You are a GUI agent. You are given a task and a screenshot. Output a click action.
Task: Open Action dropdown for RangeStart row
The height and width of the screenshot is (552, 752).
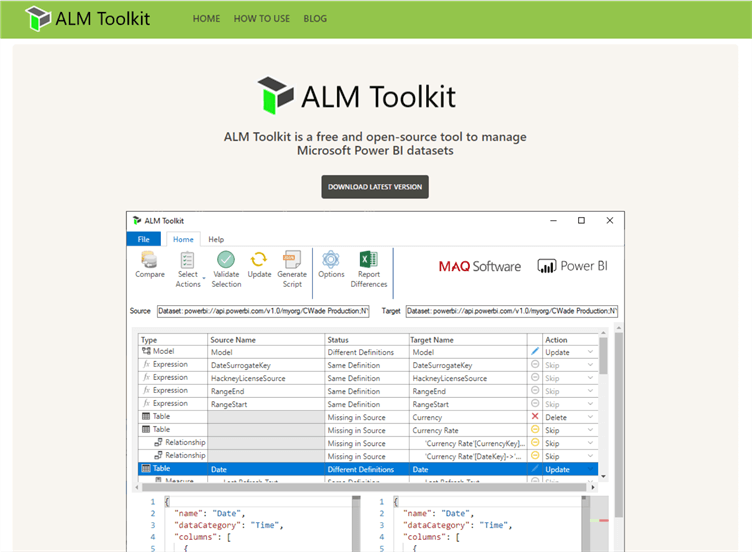(x=590, y=404)
